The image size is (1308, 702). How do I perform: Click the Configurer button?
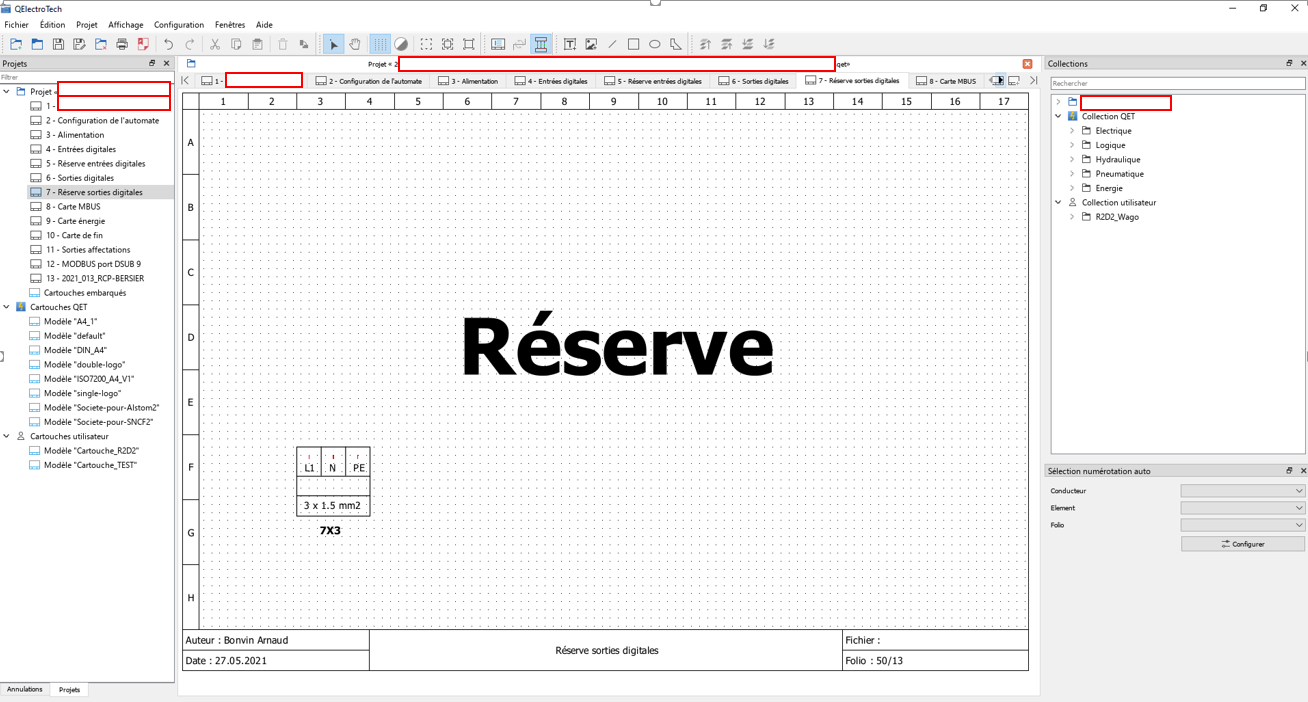(1242, 544)
